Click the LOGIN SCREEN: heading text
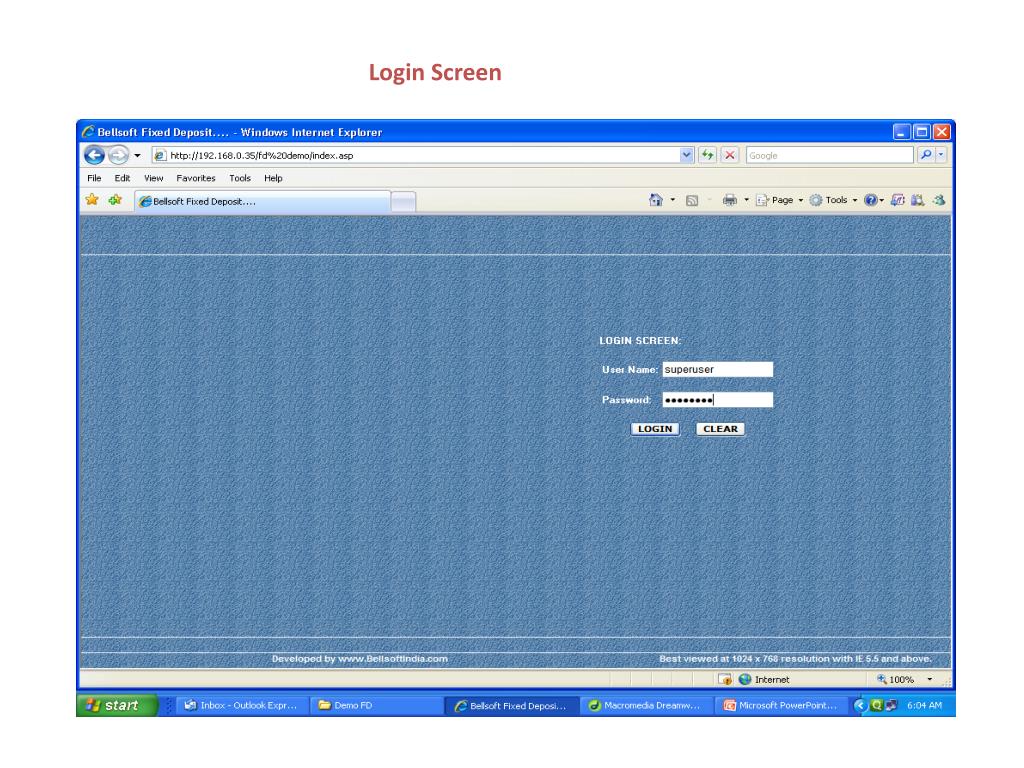 [x=640, y=341]
